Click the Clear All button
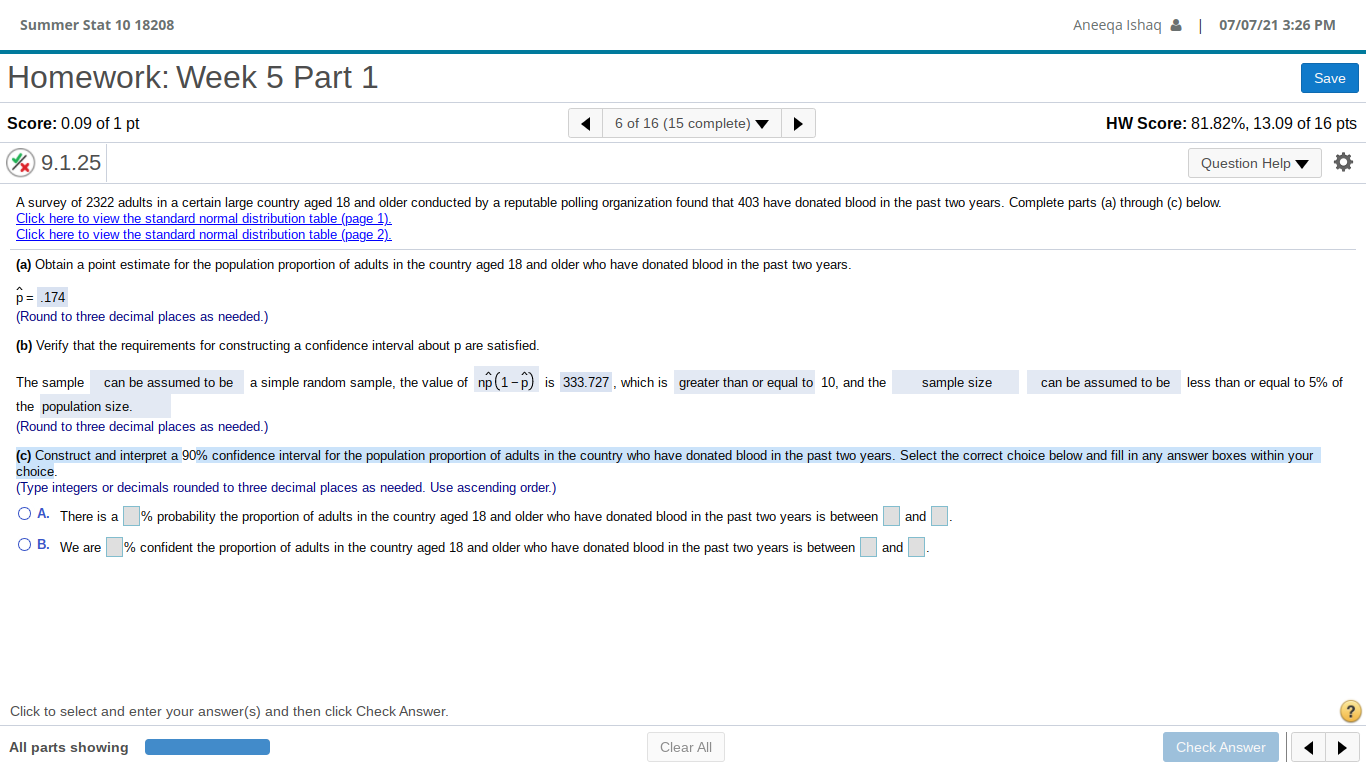This screenshot has height=768, width=1366. click(685, 746)
